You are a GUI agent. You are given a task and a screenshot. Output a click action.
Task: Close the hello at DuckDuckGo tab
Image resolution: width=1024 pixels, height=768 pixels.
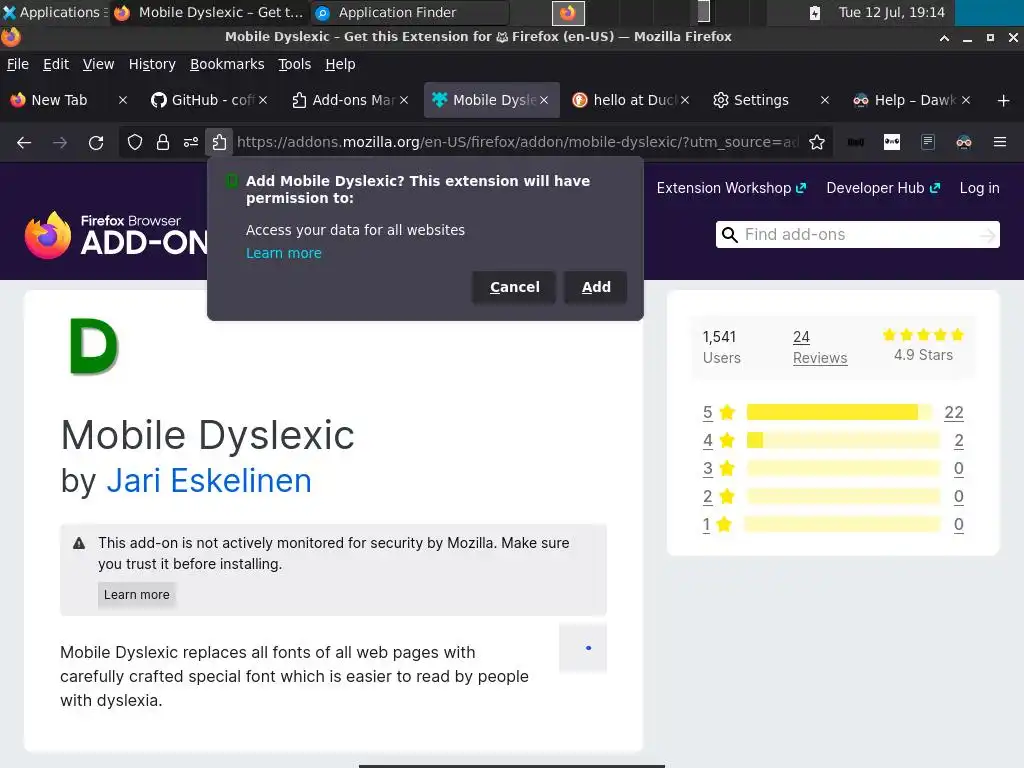pyautogui.click(x=684, y=100)
